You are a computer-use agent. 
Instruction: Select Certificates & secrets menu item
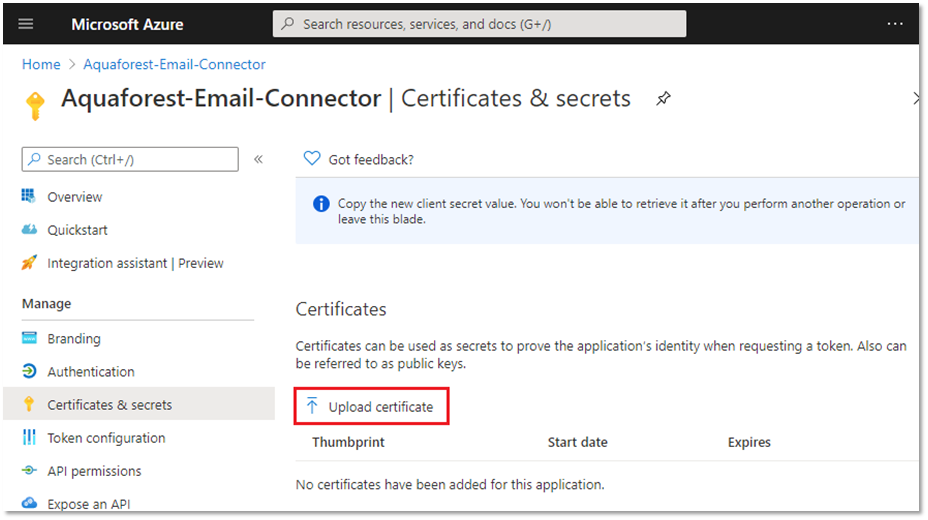tap(109, 405)
